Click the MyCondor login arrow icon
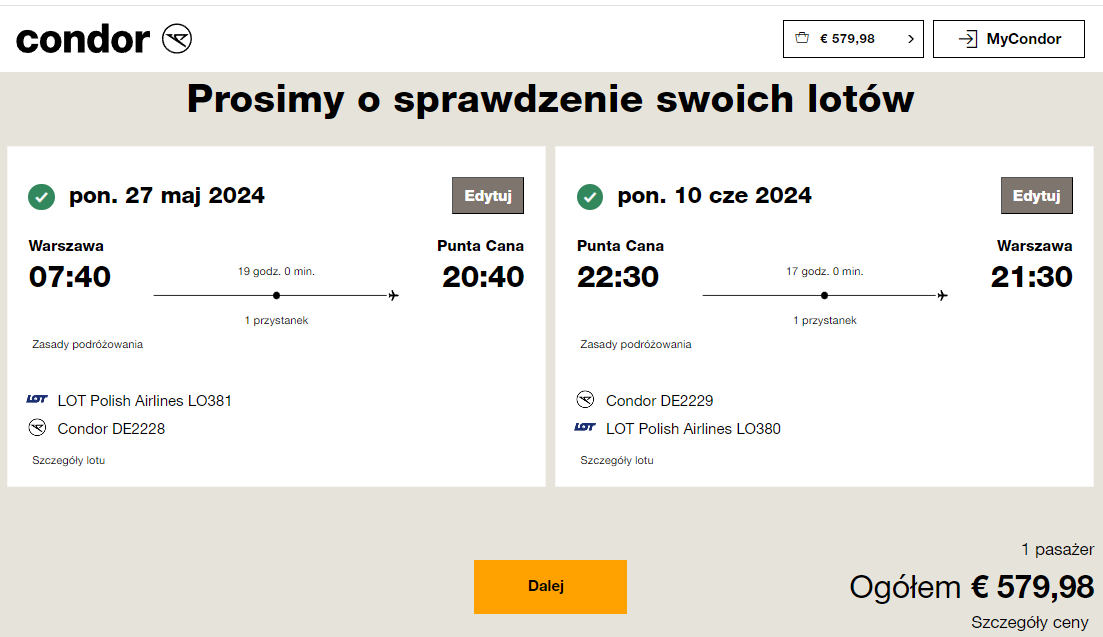Viewport: 1103px width, 637px height. (968, 39)
